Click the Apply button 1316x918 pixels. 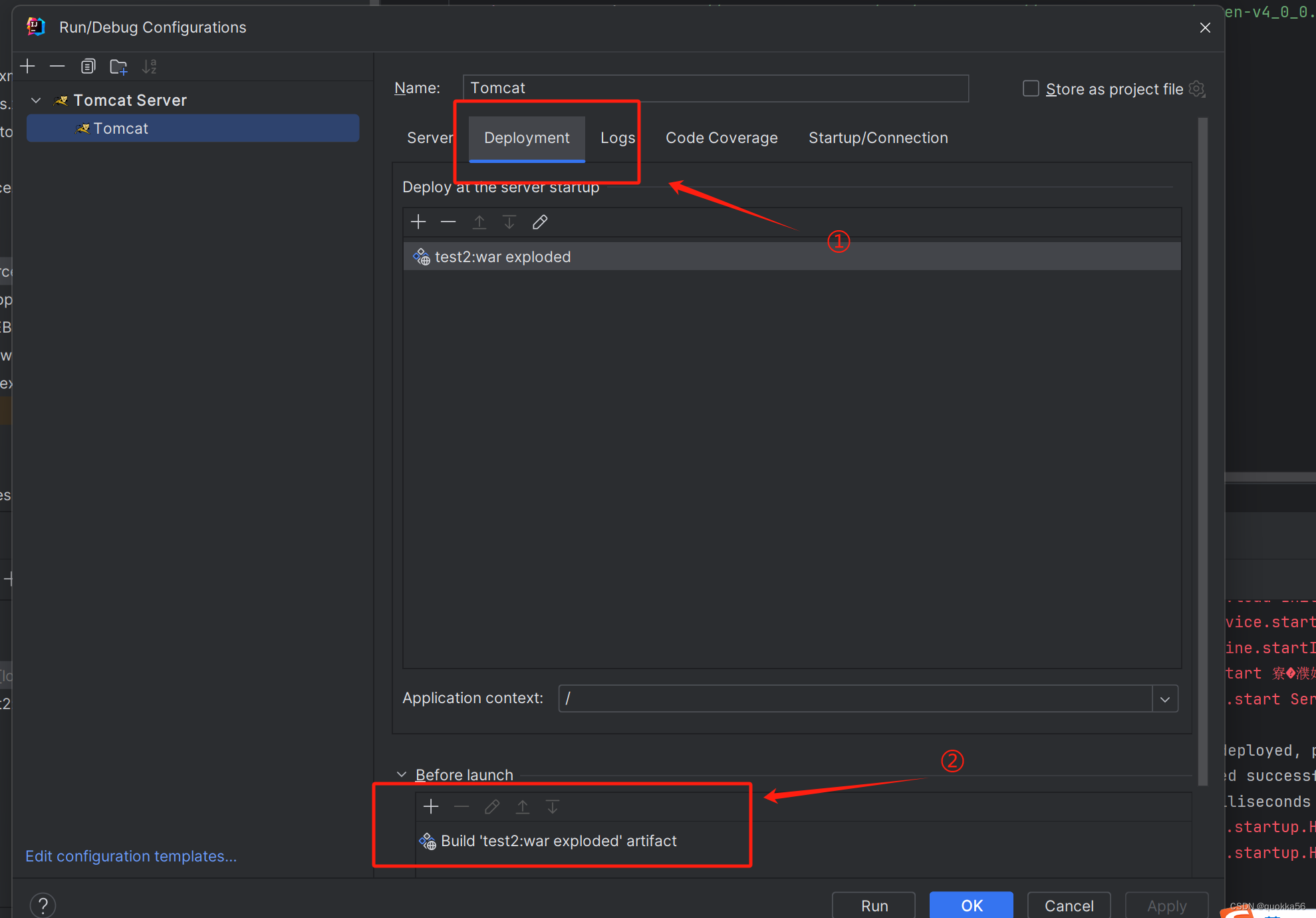click(x=1166, y=905)
